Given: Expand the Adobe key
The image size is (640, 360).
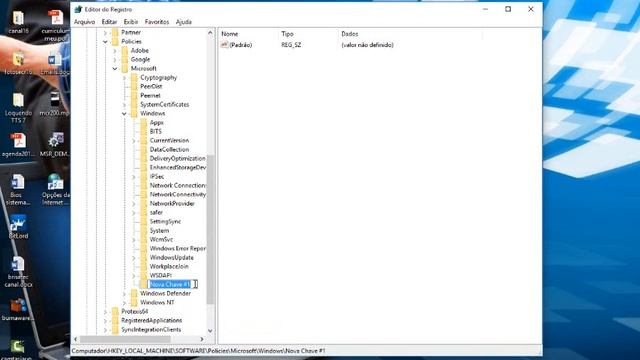Looking at the screenshot, I should (115, 51).
